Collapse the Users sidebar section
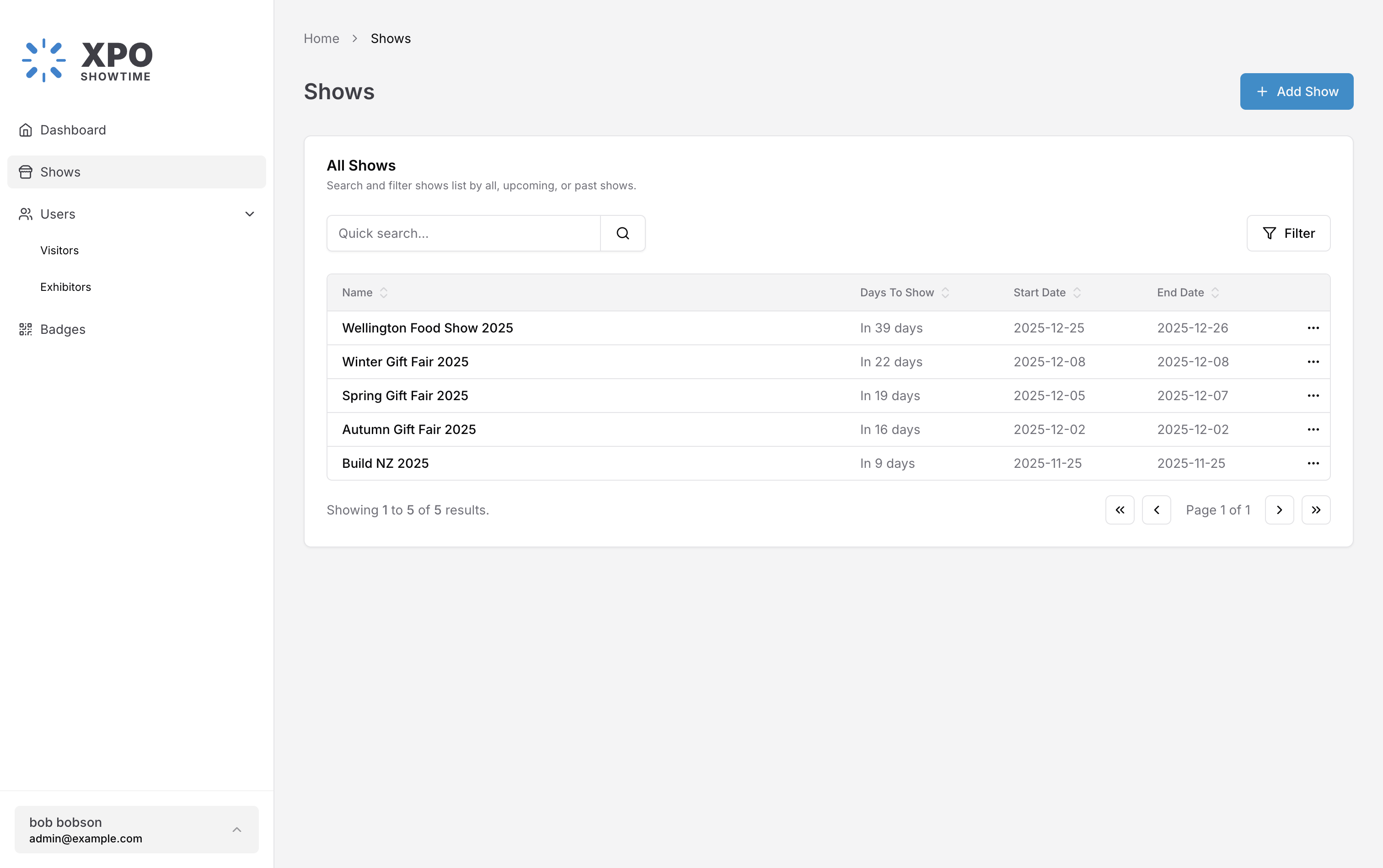 click(249, 214)
